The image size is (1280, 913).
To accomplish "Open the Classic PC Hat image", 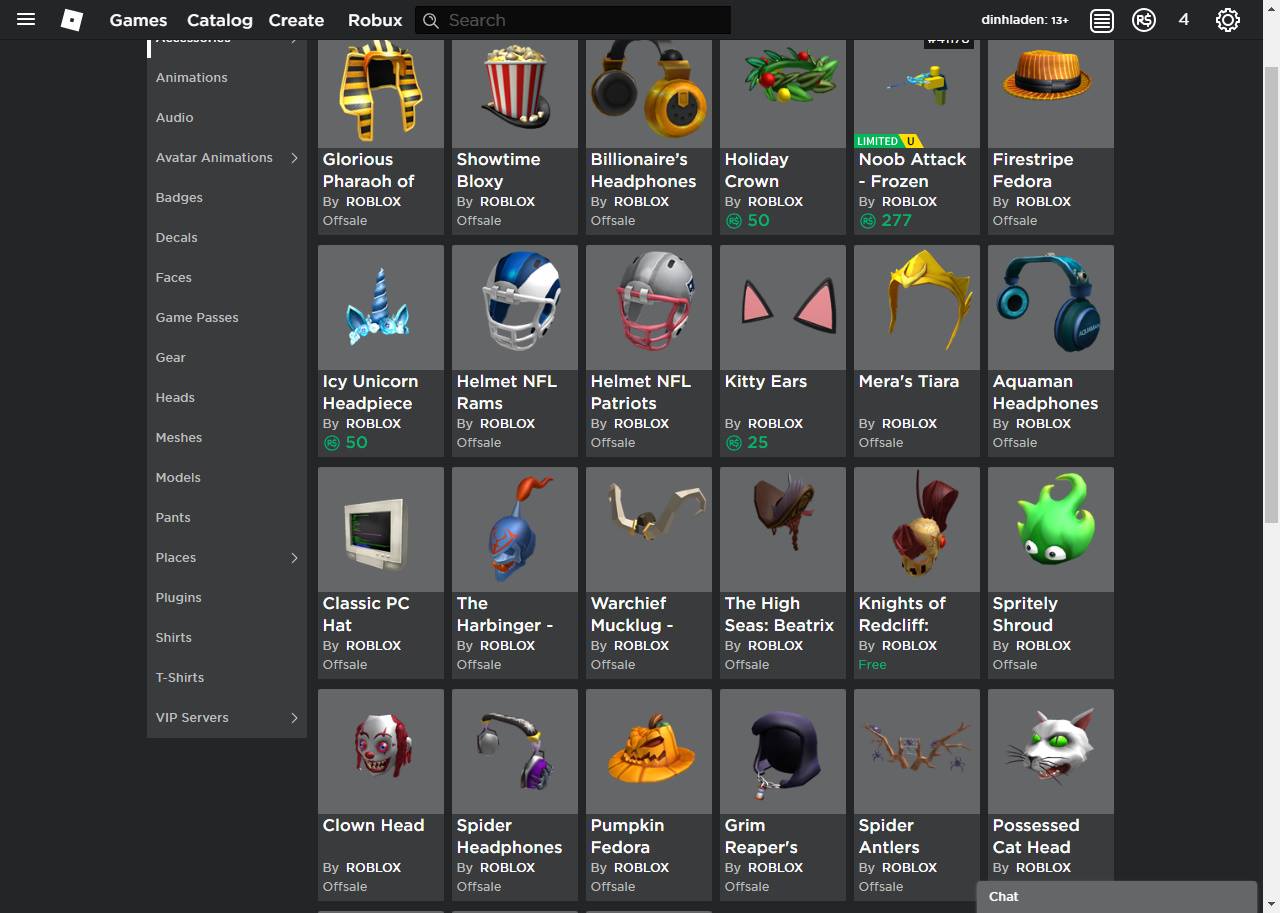I will pyautogui.click(x=381, y=530).
